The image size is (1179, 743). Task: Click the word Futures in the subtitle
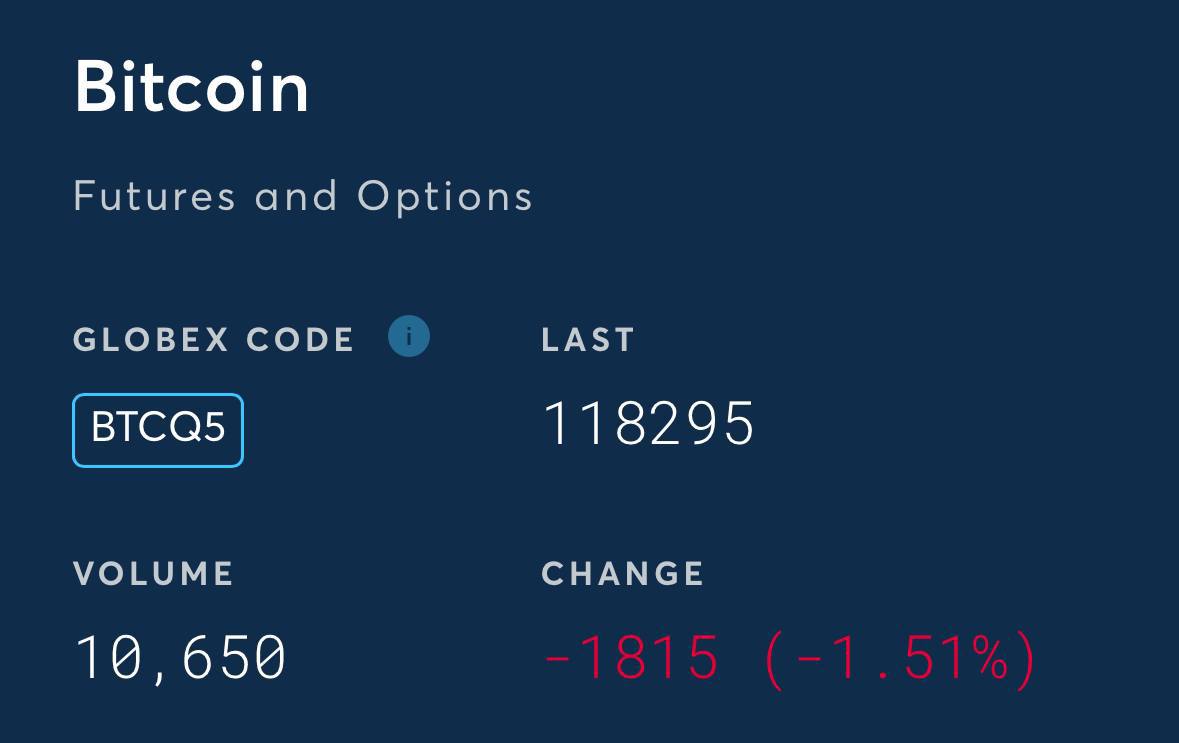click(154, 197)
